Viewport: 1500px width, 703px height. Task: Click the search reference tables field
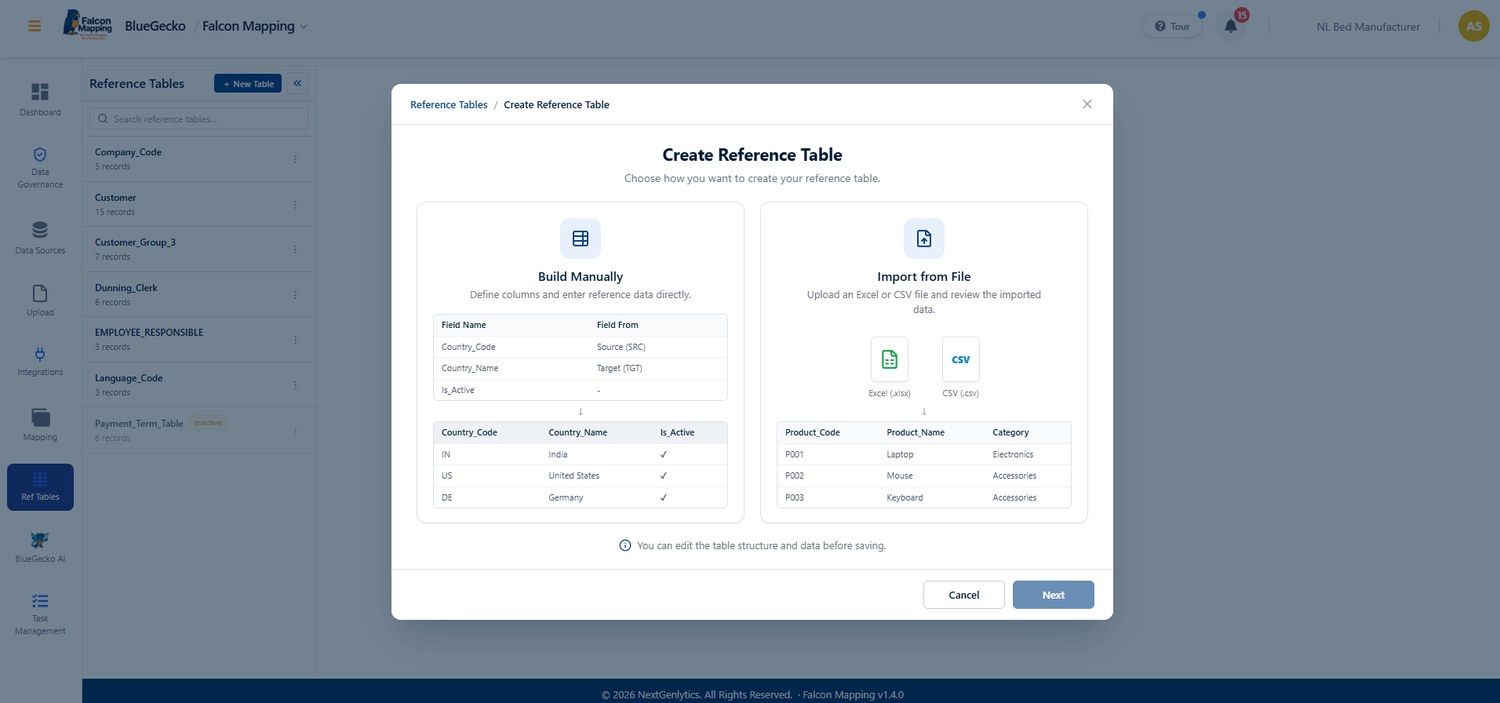click(x=199, y=119)
